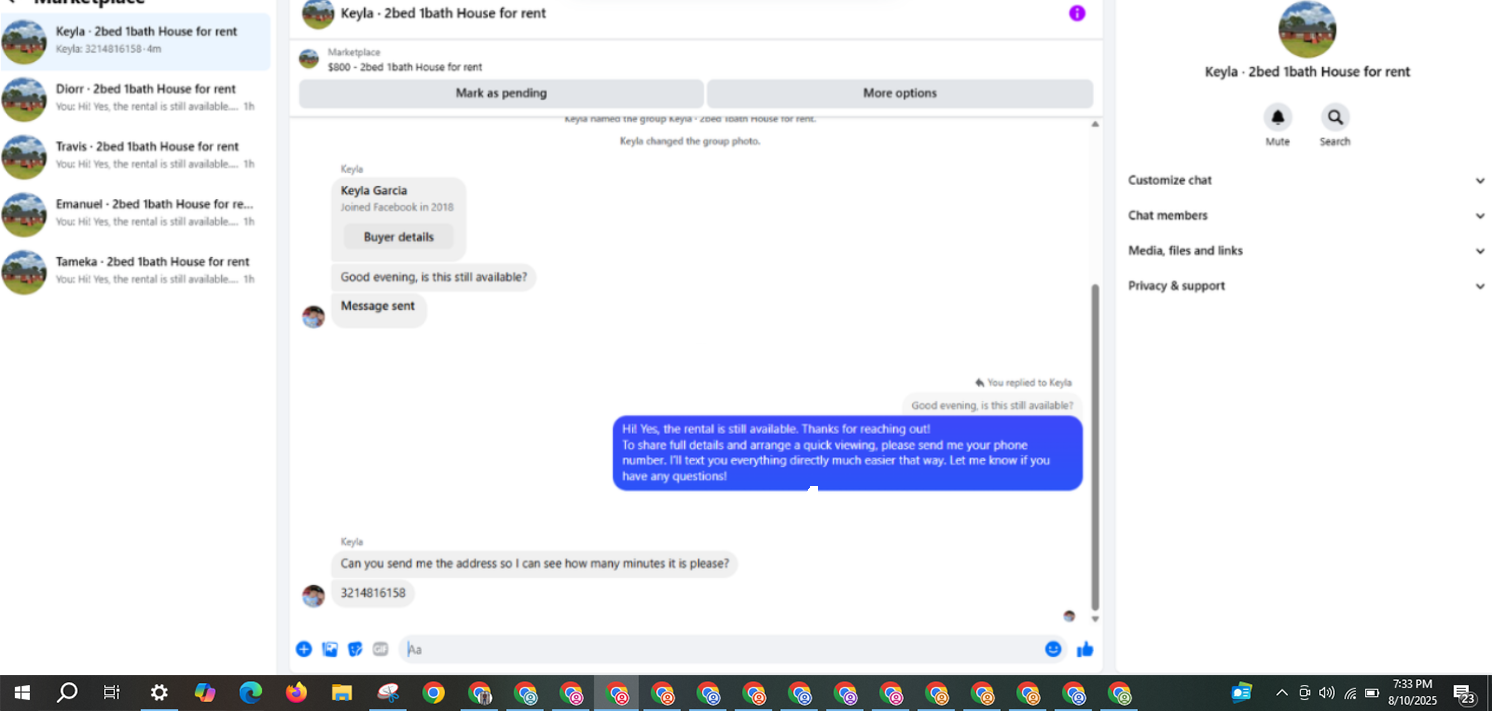The image size is (1492, 711).
Task: View Keyla Garcia's Buyer details
Action: coord(399,237)
